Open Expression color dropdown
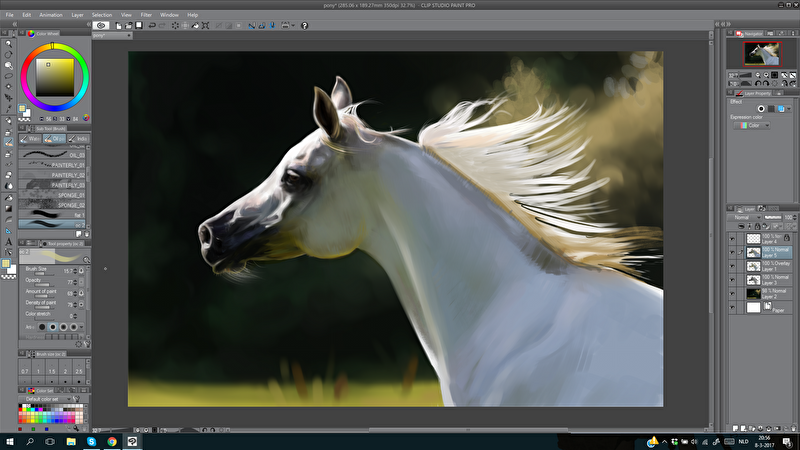 click(752, 126)
